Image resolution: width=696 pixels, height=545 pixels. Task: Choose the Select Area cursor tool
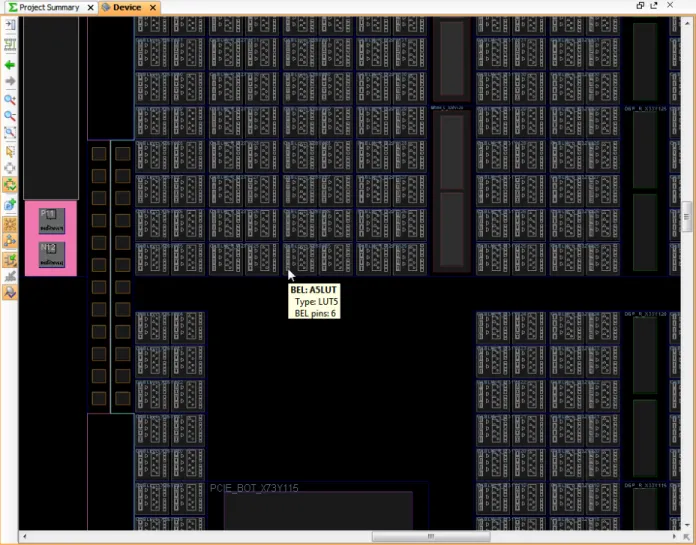(10, 152)
